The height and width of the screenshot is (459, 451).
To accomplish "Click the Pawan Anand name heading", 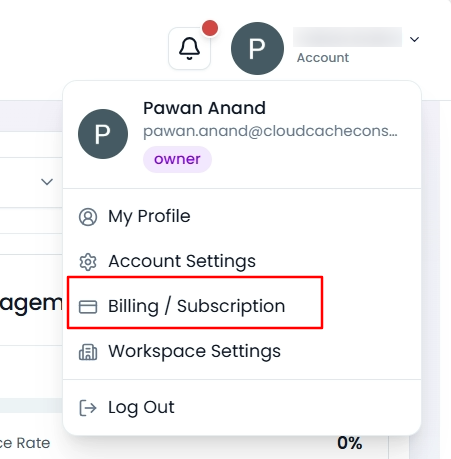I will (204, 108).
